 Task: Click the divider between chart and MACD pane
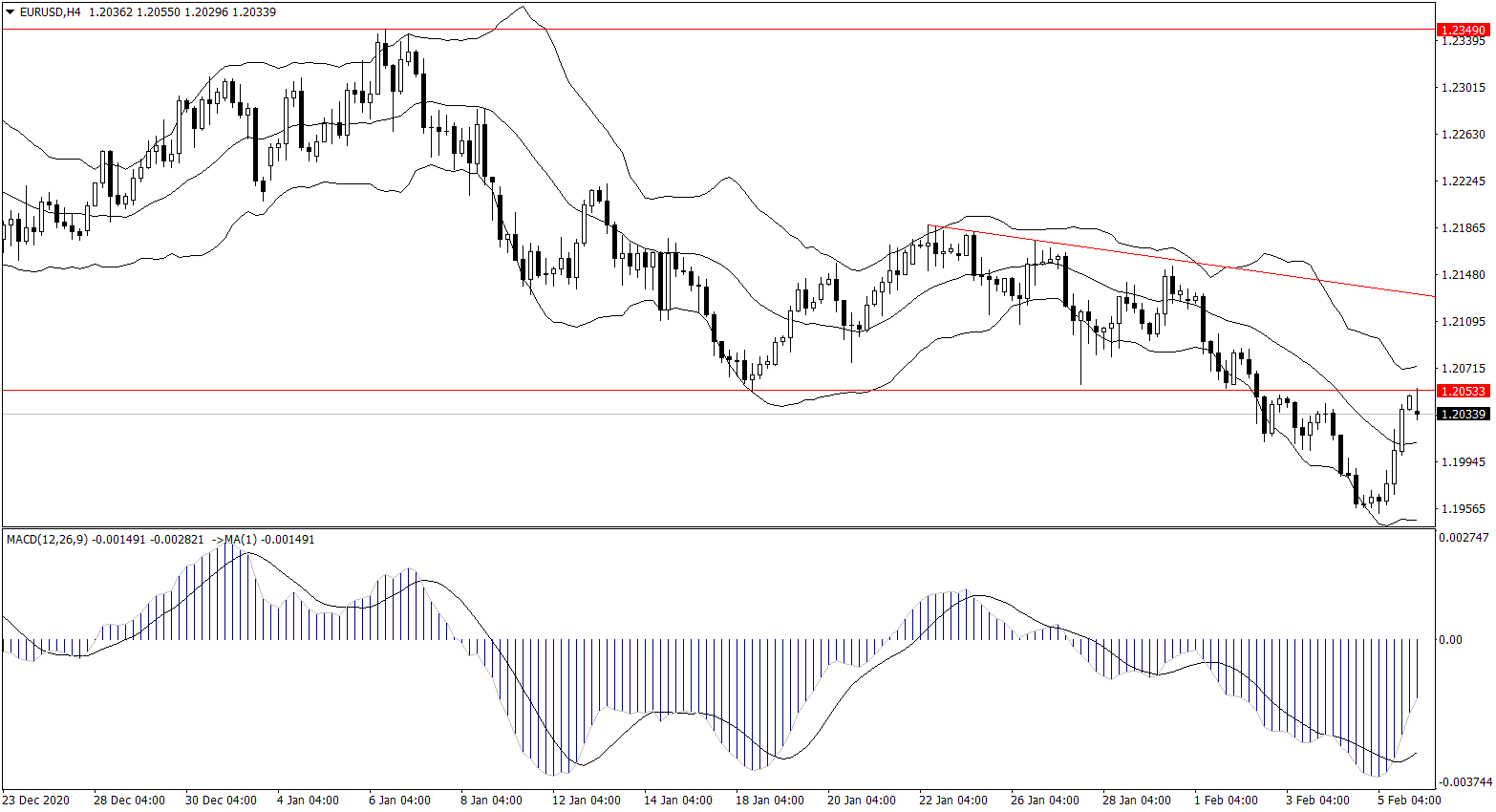click(716, 527)
